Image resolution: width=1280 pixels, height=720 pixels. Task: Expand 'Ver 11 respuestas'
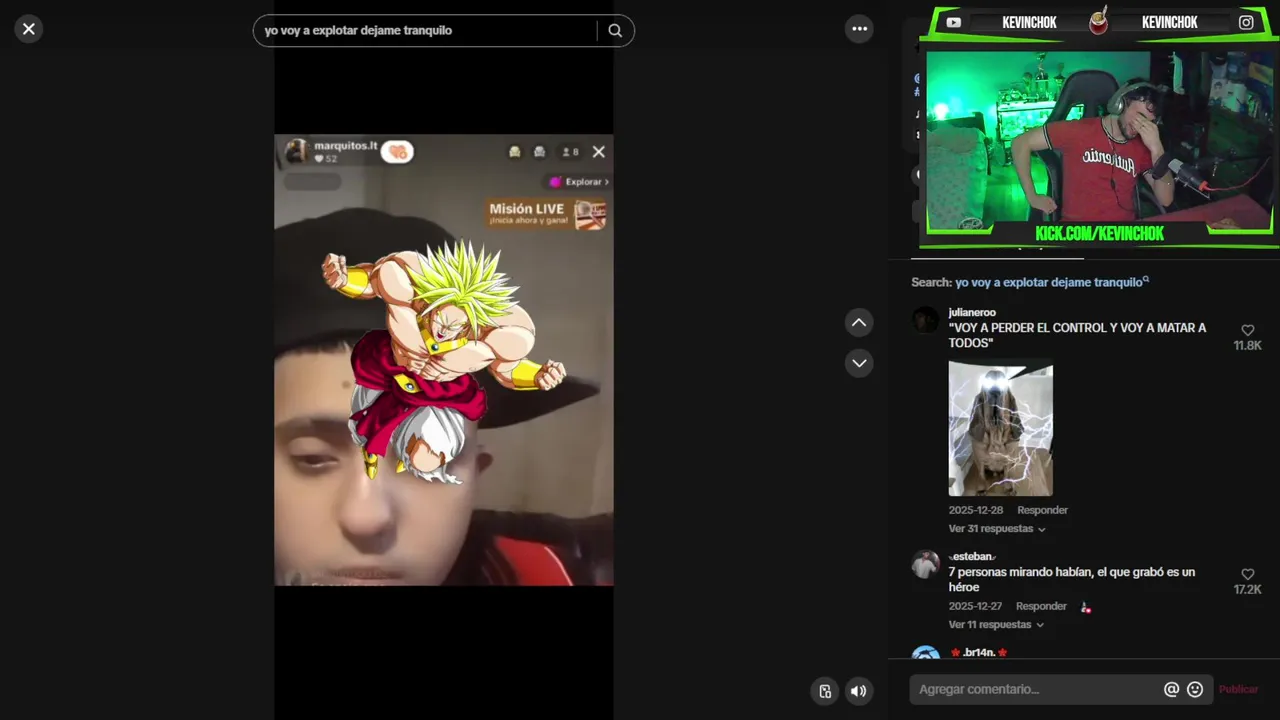(x=996, y=625)
